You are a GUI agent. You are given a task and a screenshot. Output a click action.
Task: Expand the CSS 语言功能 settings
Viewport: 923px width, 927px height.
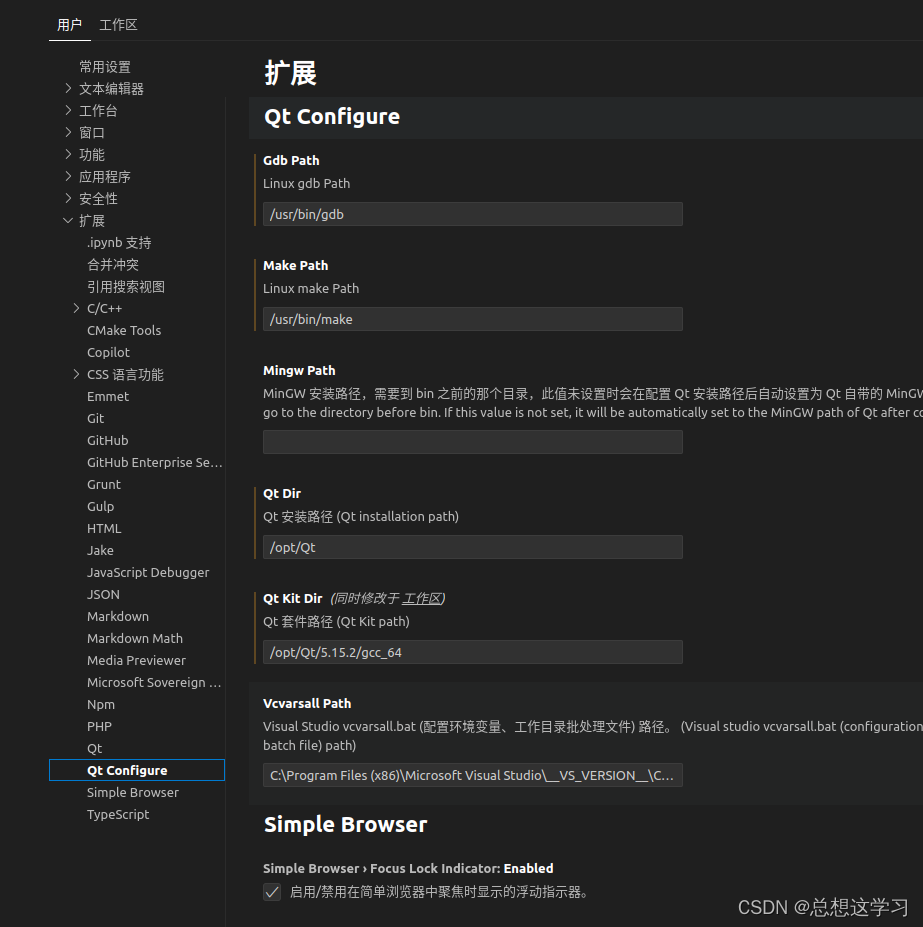(124, 374)
